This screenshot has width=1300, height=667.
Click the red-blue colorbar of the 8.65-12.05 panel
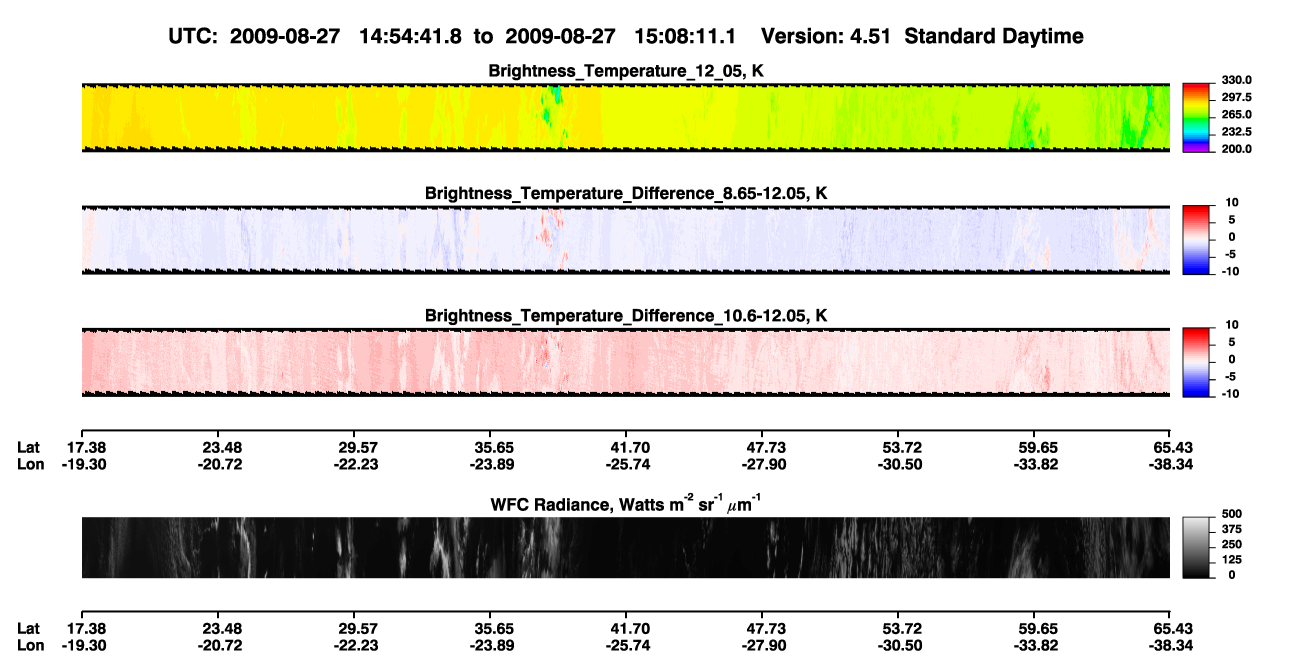tap(1197, 240)
